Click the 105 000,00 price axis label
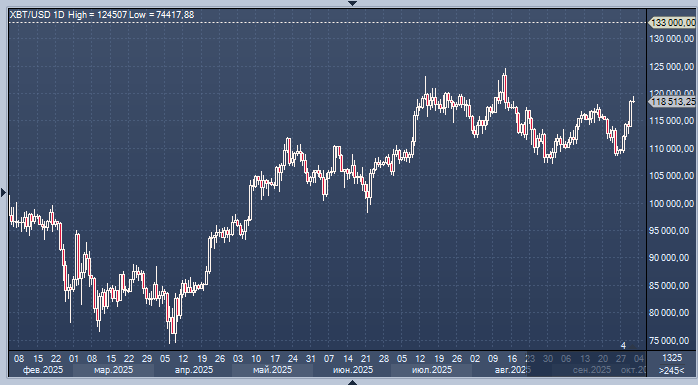The width and height of the screenshot is (698, 385). click(x=672, y=176)
